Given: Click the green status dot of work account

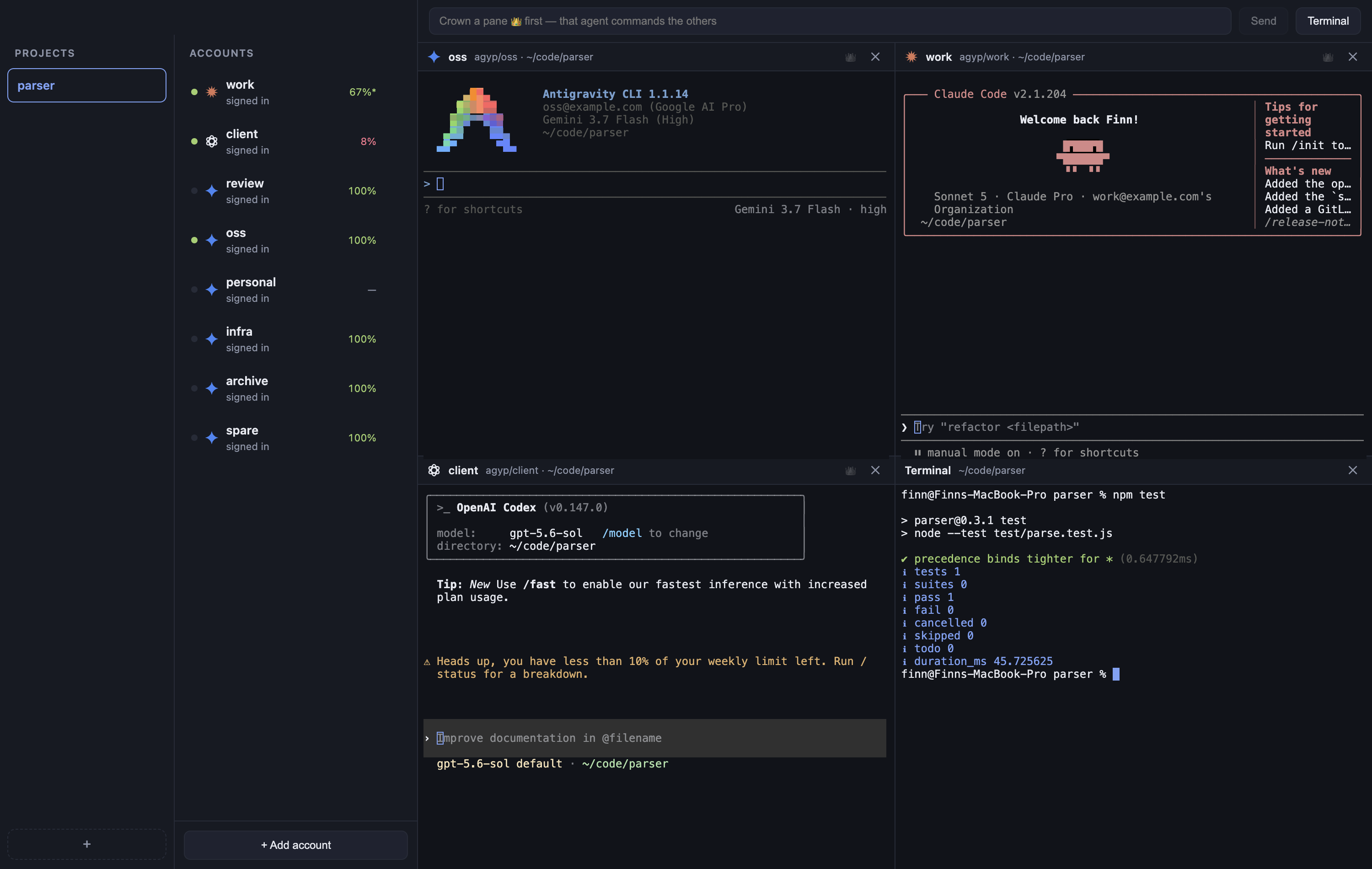Looking at the screenshot, I should [x=194, y=92].
